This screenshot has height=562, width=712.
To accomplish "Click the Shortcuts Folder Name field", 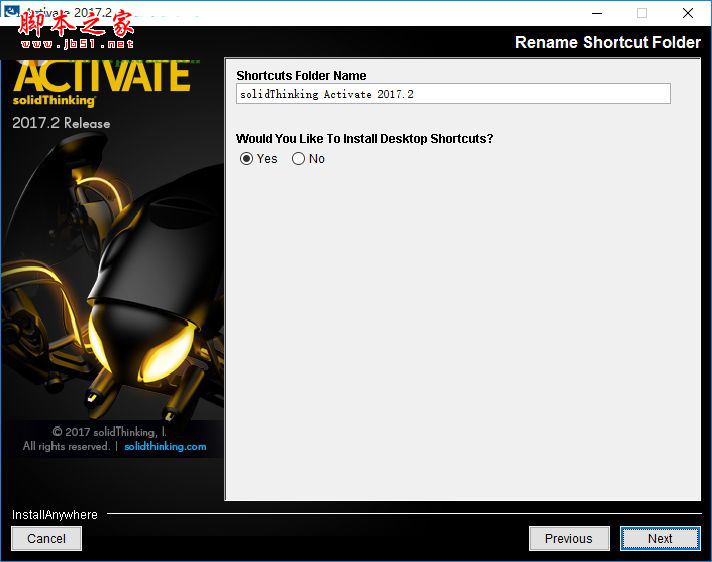I will click(453, 94).
